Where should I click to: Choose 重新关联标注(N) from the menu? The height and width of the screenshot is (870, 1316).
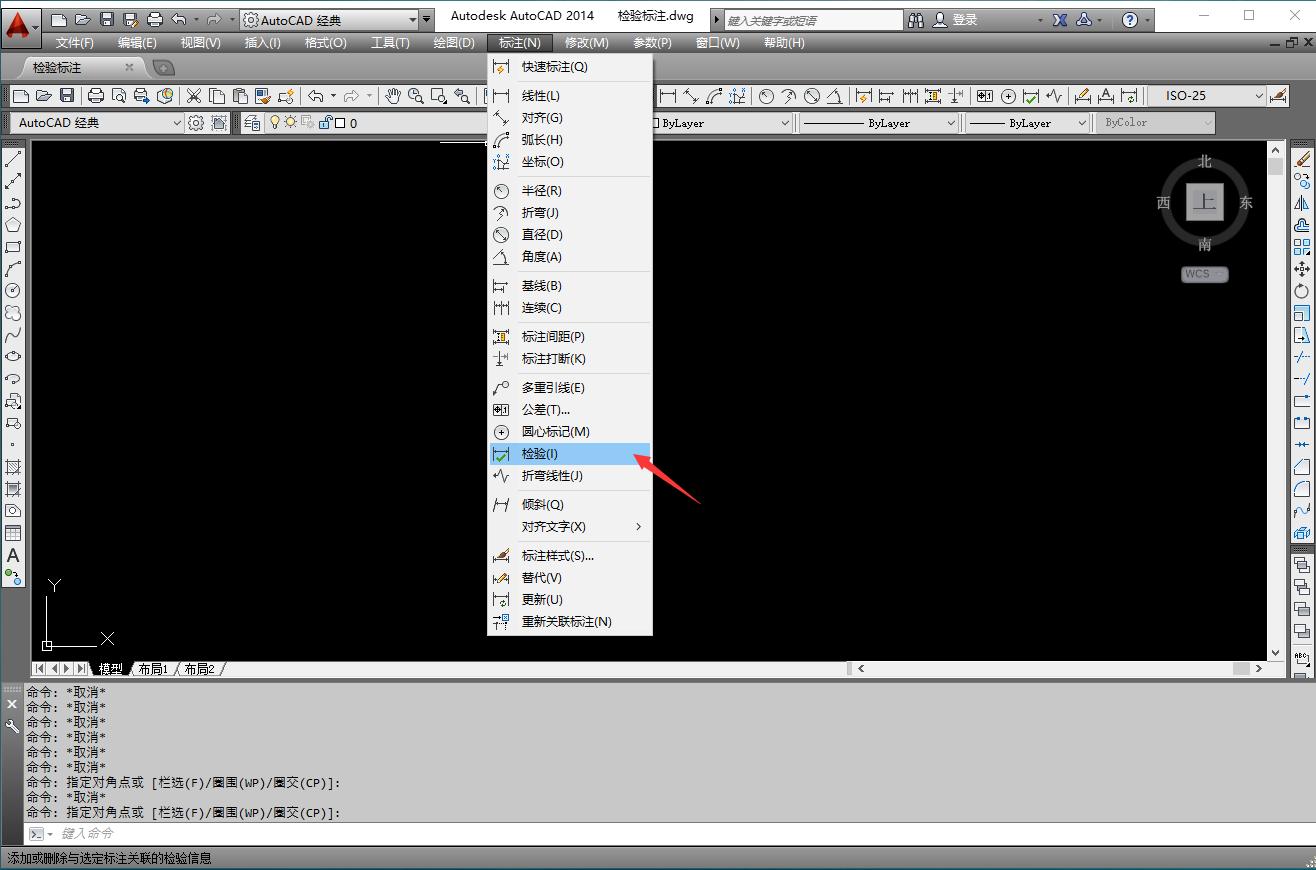pyautogui.click(x=570, y=622)
